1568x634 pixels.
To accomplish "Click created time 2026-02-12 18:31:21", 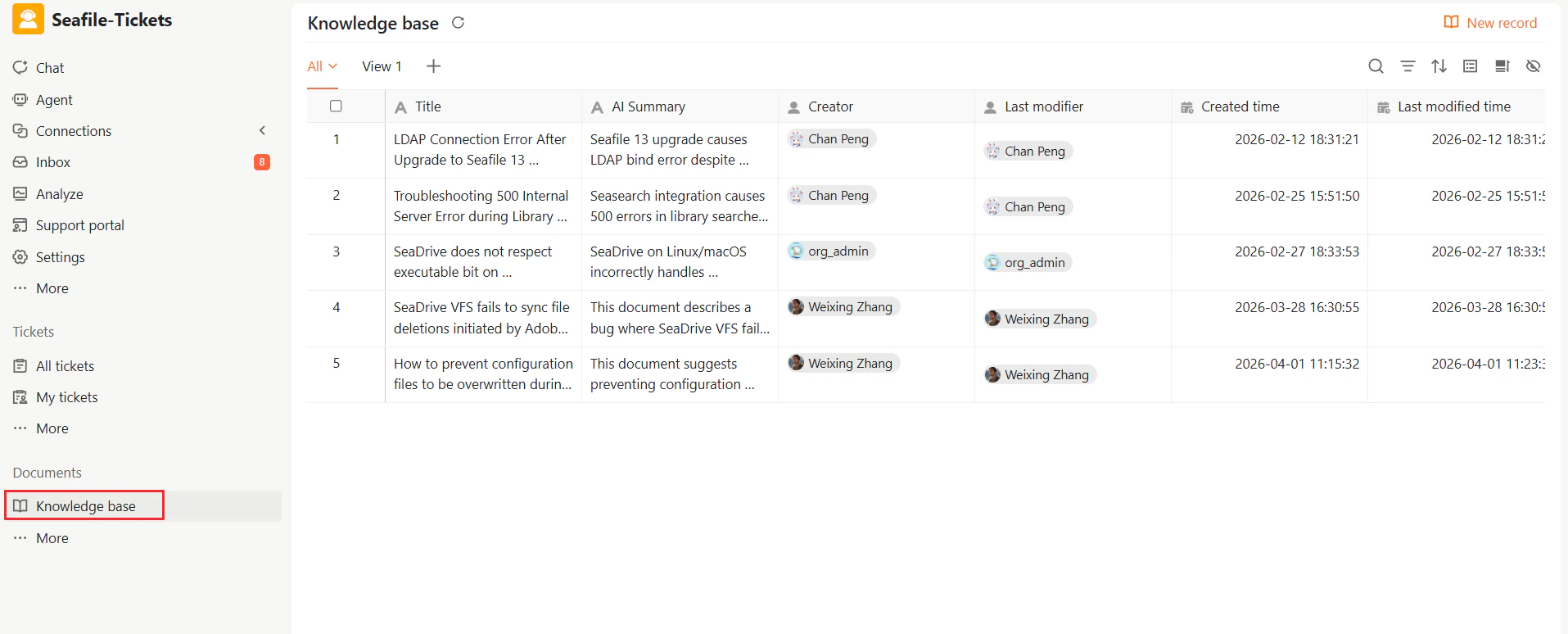I will point(1297,140).
